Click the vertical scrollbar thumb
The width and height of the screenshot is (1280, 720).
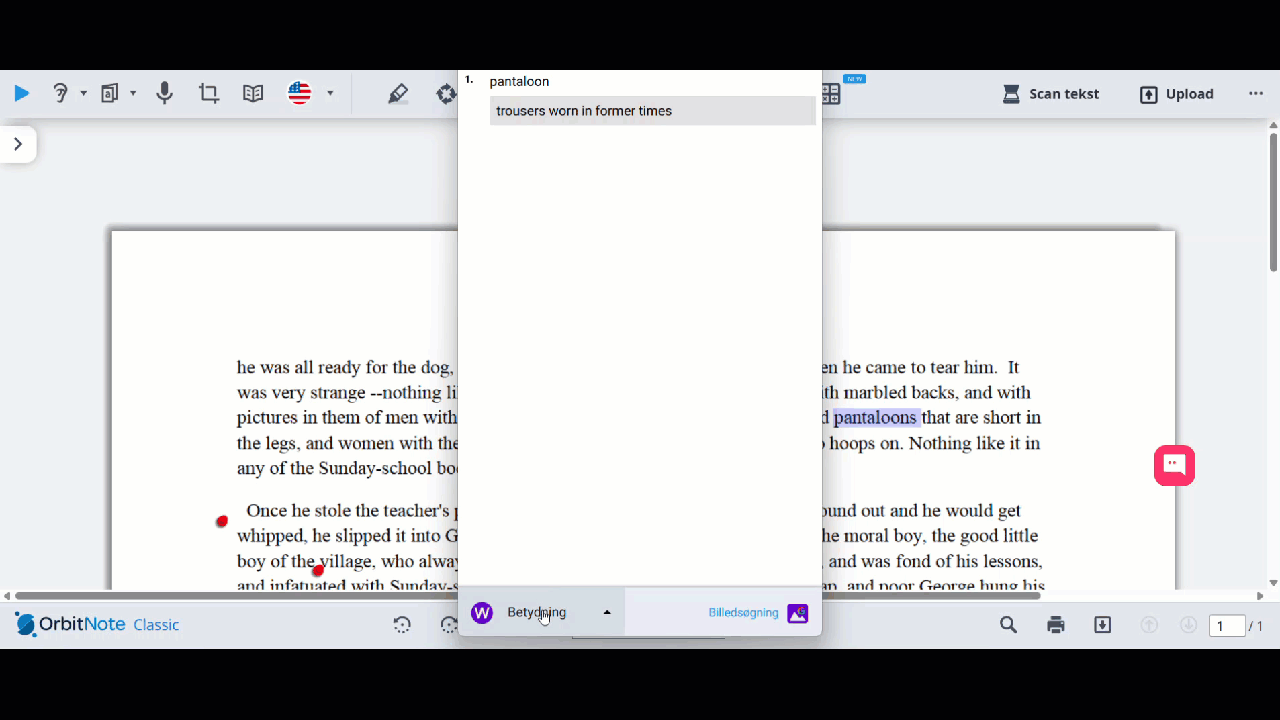1273,200
